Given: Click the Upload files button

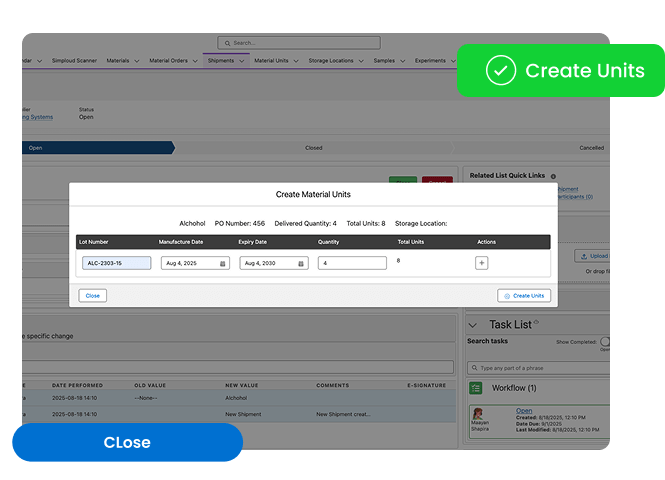Looking at the screenshot, I should click(x=594, y=256).
